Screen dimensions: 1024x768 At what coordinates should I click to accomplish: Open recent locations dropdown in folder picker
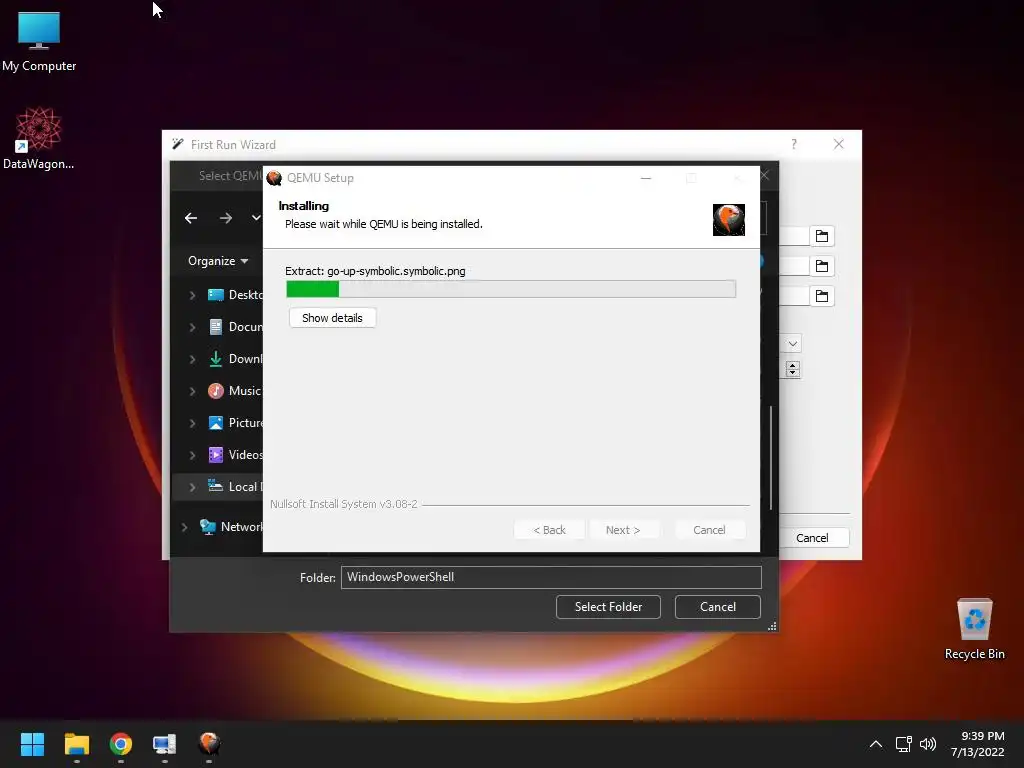tap(256, 217)
